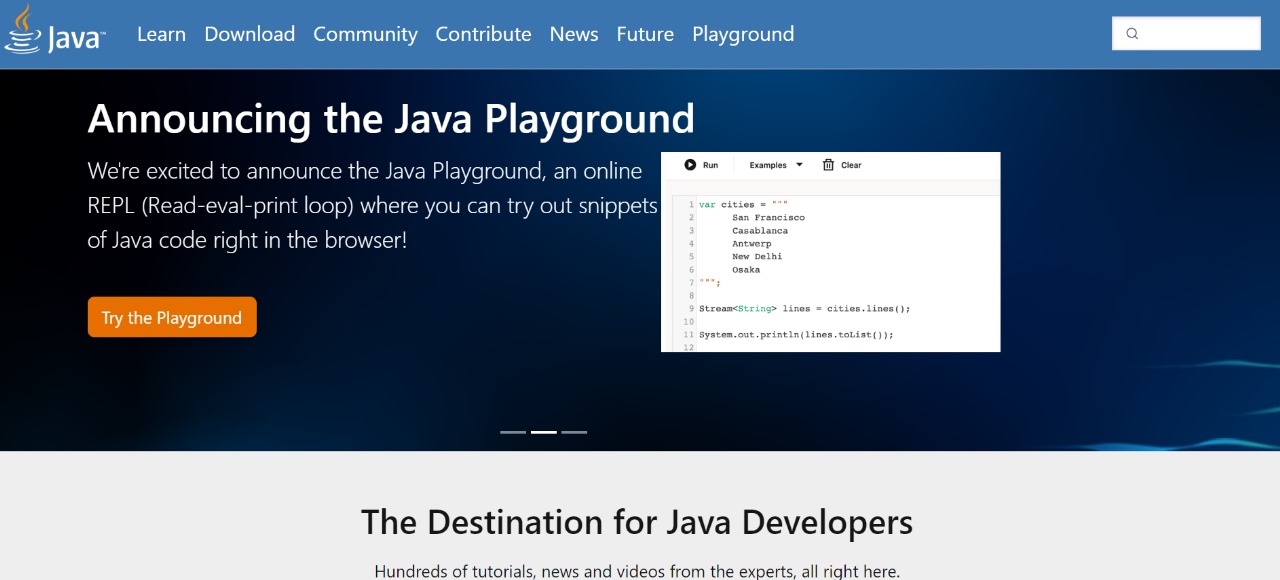The image size is (1280, 580).
Task: Open Playground from the navigation bar
Action: [x=743, y=34]
